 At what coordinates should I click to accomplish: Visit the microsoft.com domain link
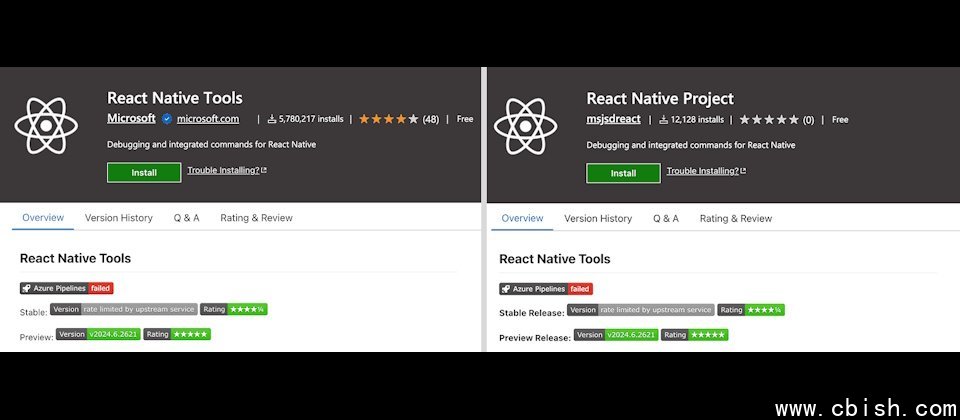coord(208,119)
